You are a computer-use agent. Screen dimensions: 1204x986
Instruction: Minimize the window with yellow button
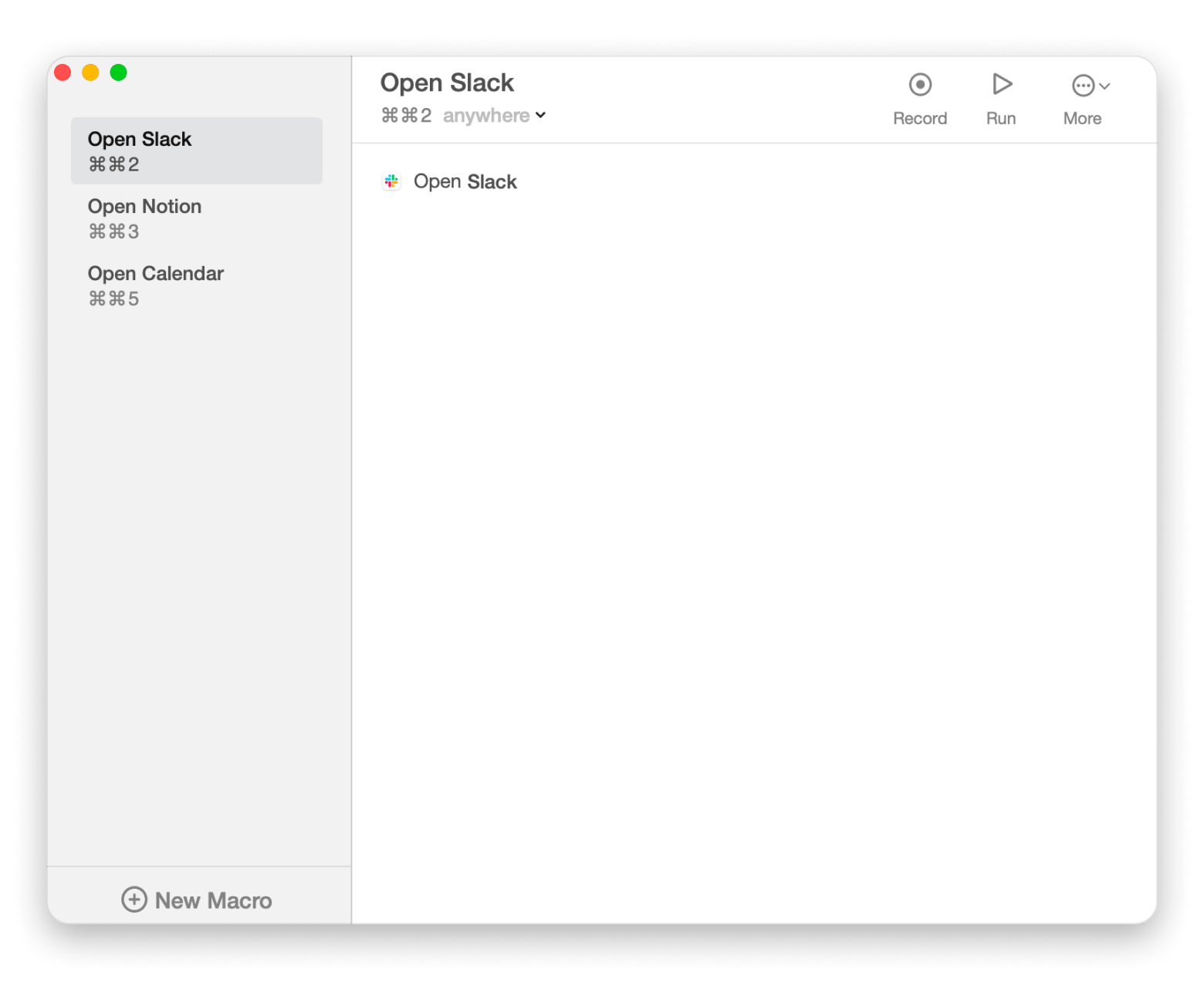pyautogui.click(x=90, y=73)
